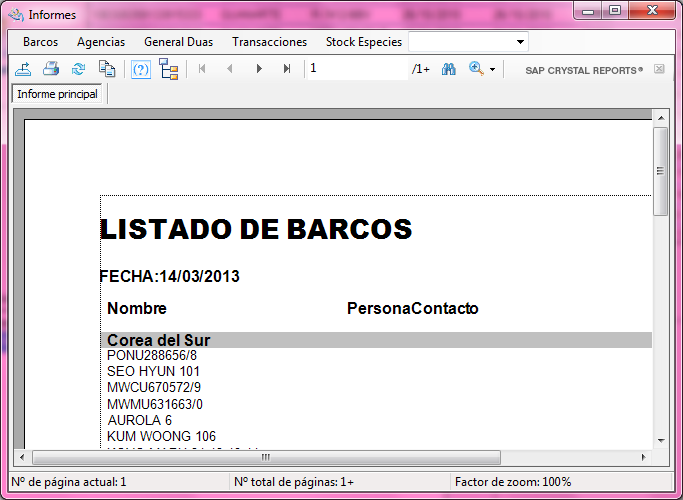Click the vertical scrollbar thumb

(661, 171)
